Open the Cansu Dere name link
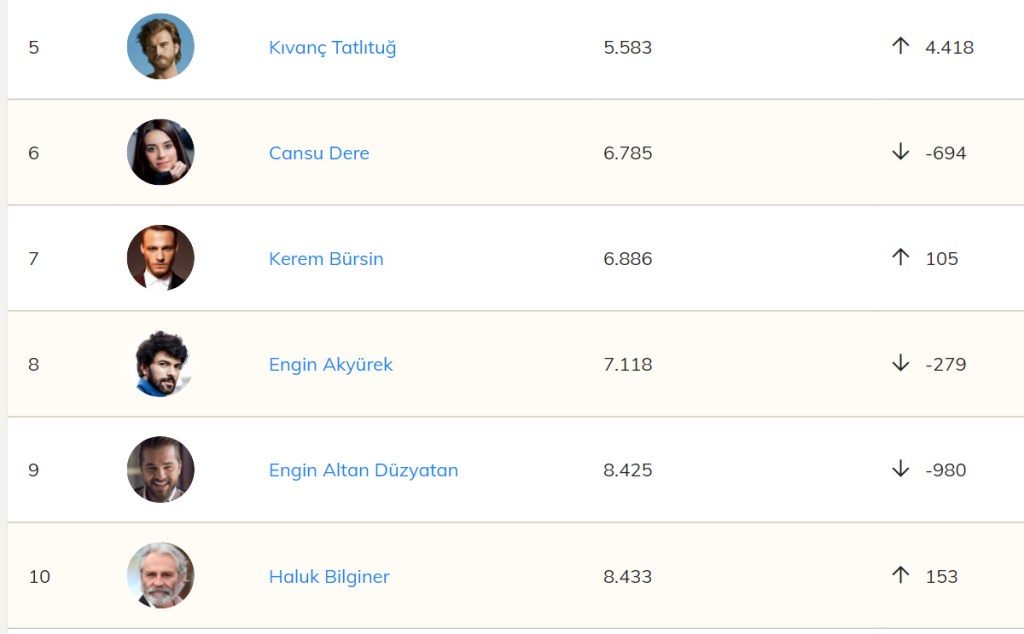The width and height of the screenshot is (1024, 634). pos(319,153)
